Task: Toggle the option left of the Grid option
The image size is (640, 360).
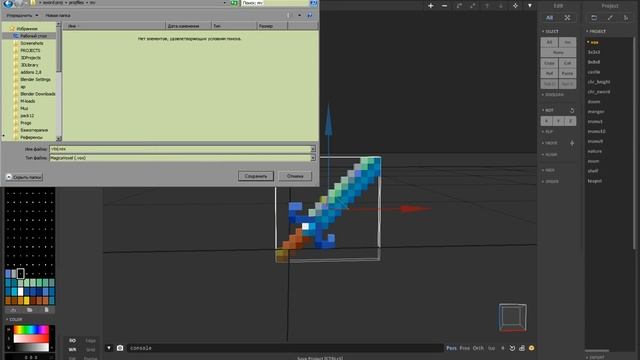Action: pyautogui.click(x=72, y=350)
